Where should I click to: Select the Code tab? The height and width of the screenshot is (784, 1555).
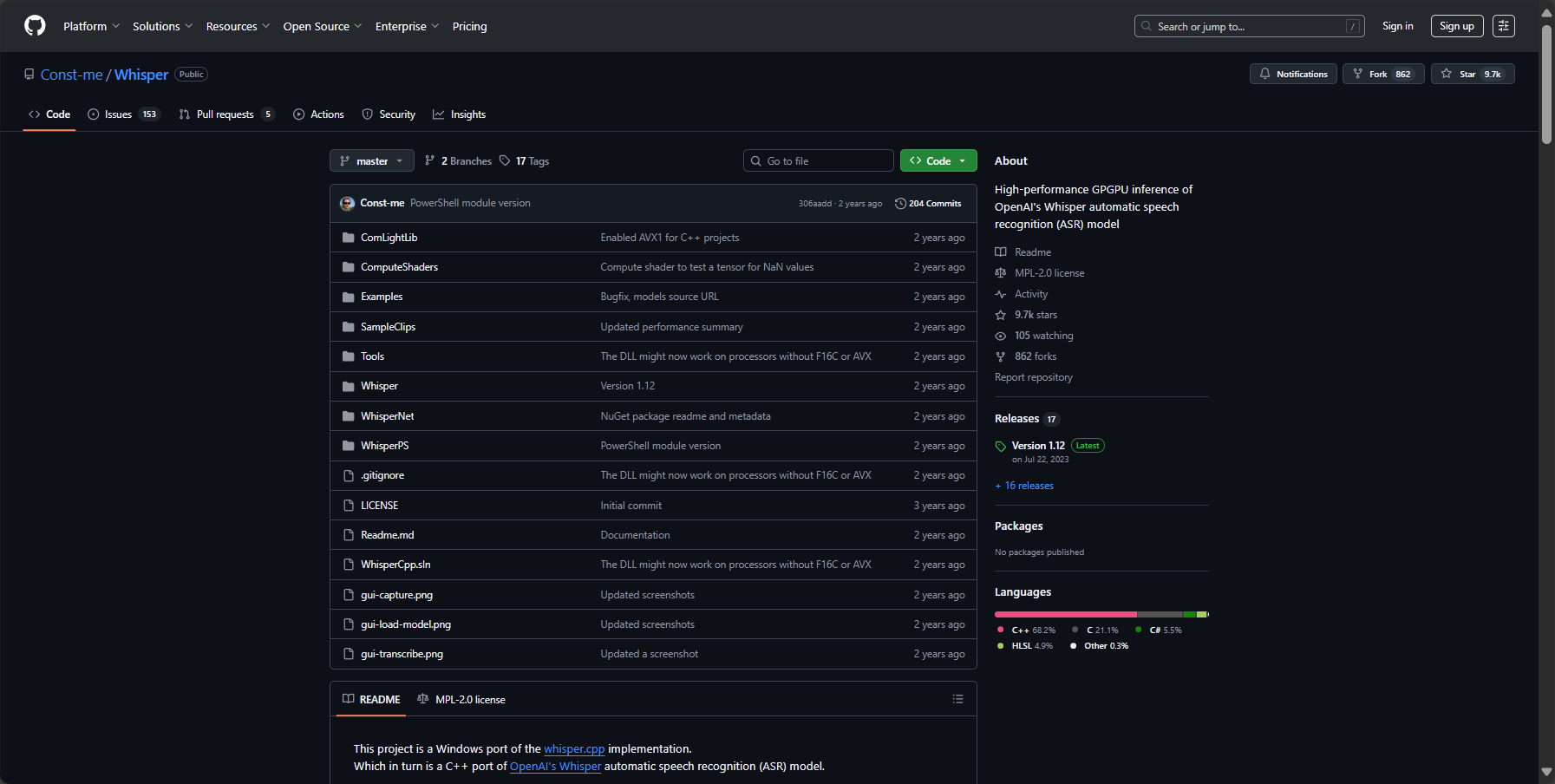[x=49, y=114]
